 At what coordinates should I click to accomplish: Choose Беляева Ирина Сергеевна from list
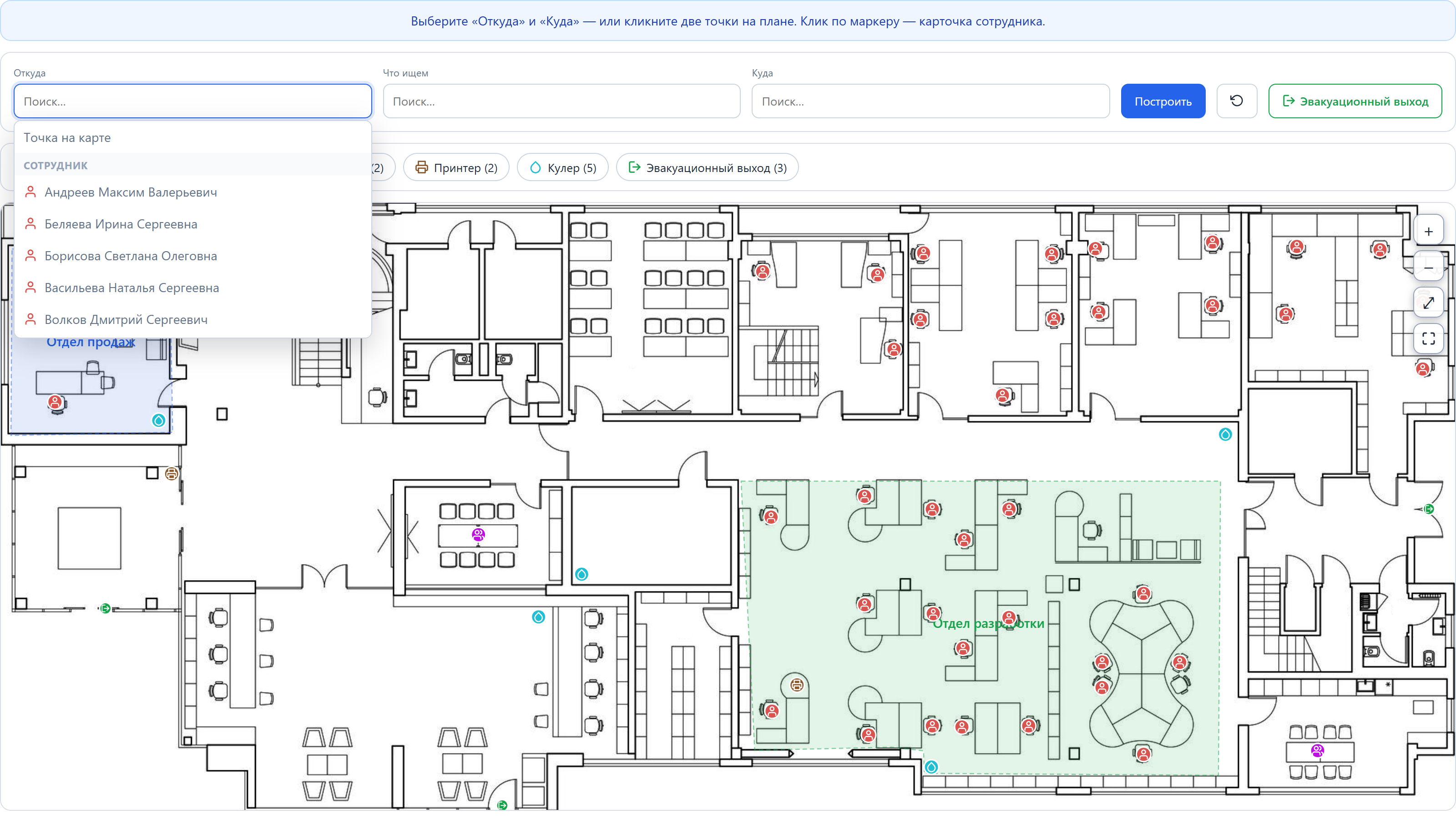(x=193, y=224)
